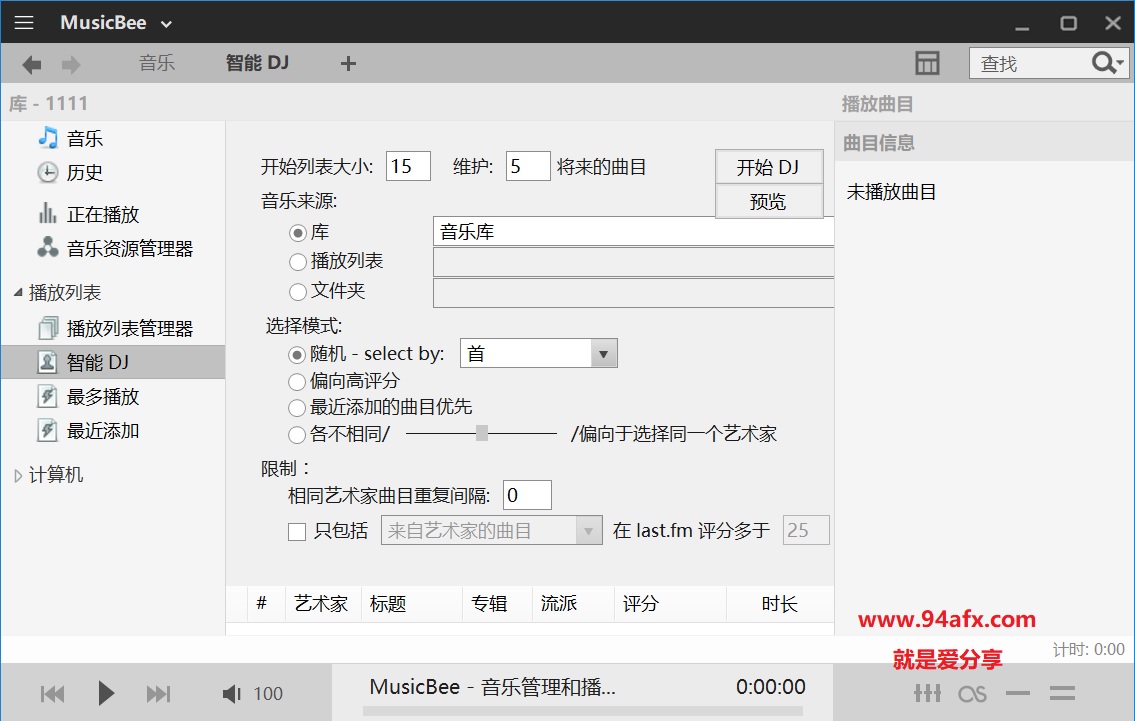Click the artist variety slider handle
1135x721 pixels.
point(481,434)
